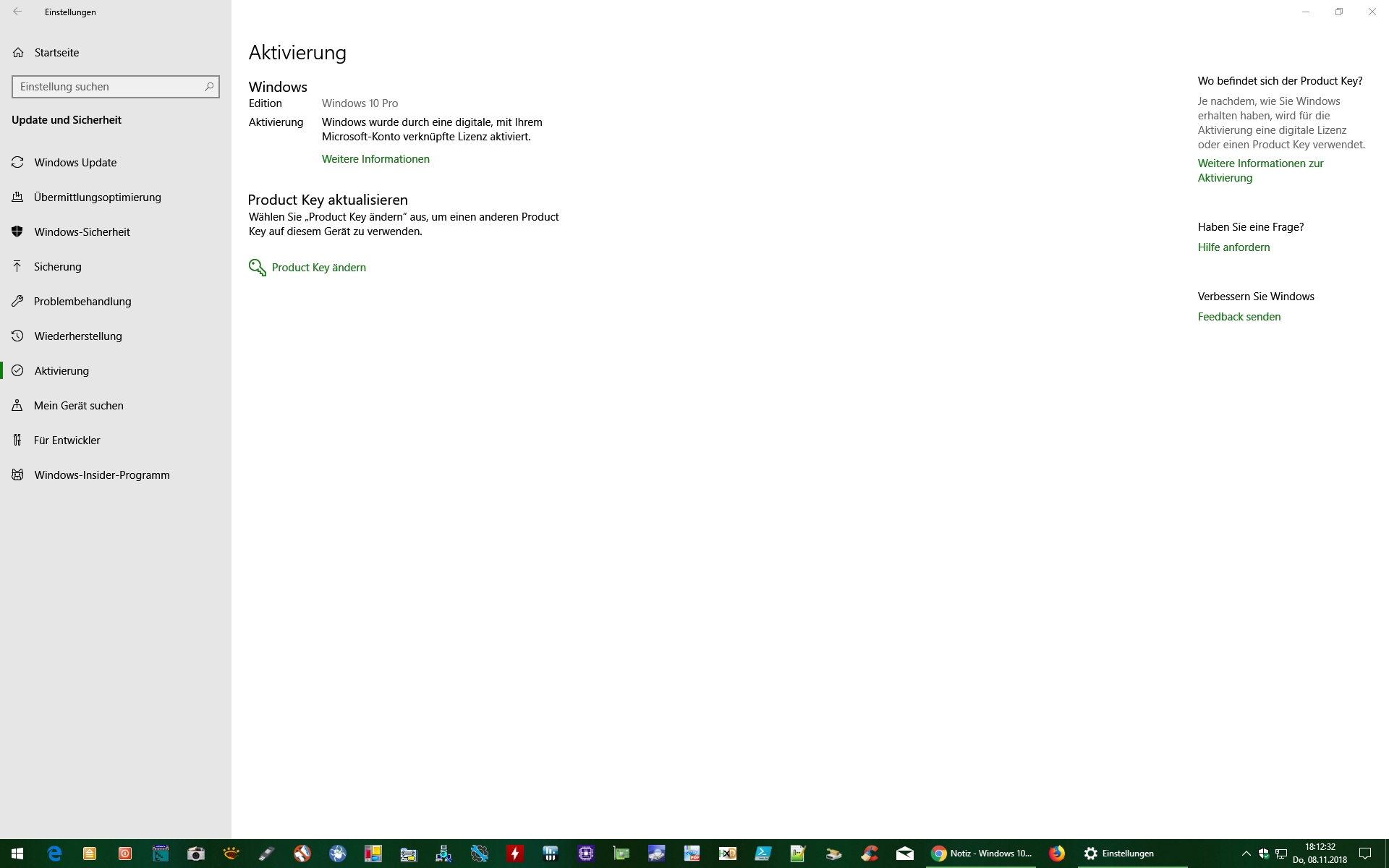The height and width of the screenshot is (868, 1389).
Task: Click the search magnifier icon
Action: point(209,87)
